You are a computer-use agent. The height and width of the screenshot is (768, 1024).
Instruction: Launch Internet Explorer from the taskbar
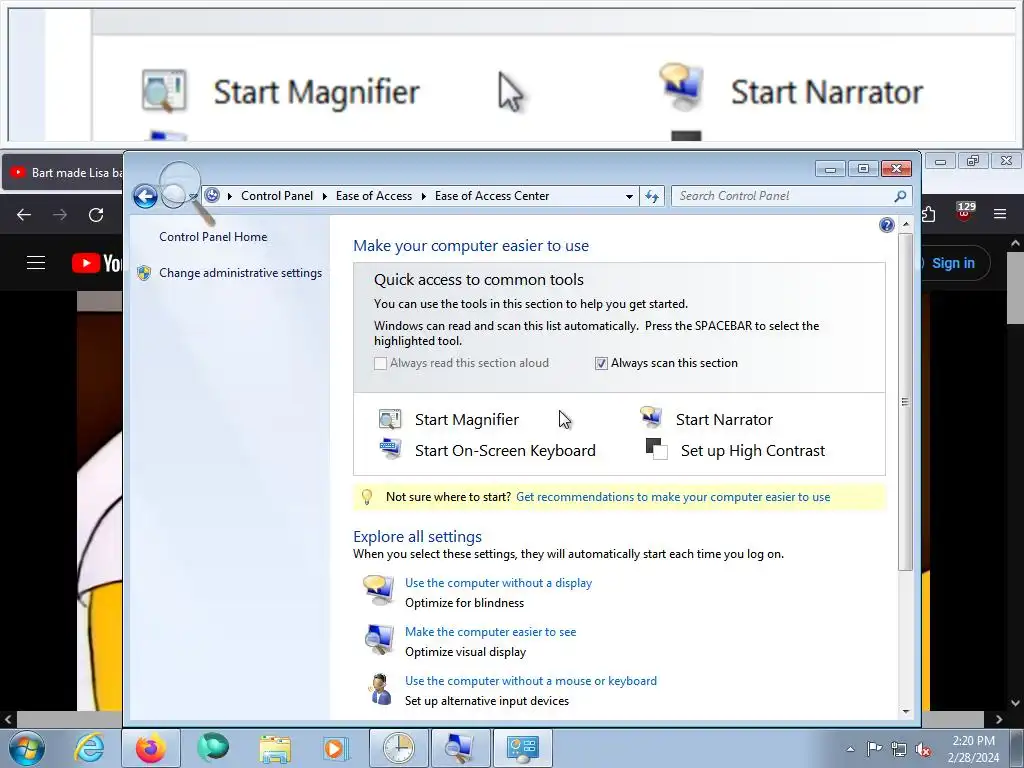tap(89, 748)
